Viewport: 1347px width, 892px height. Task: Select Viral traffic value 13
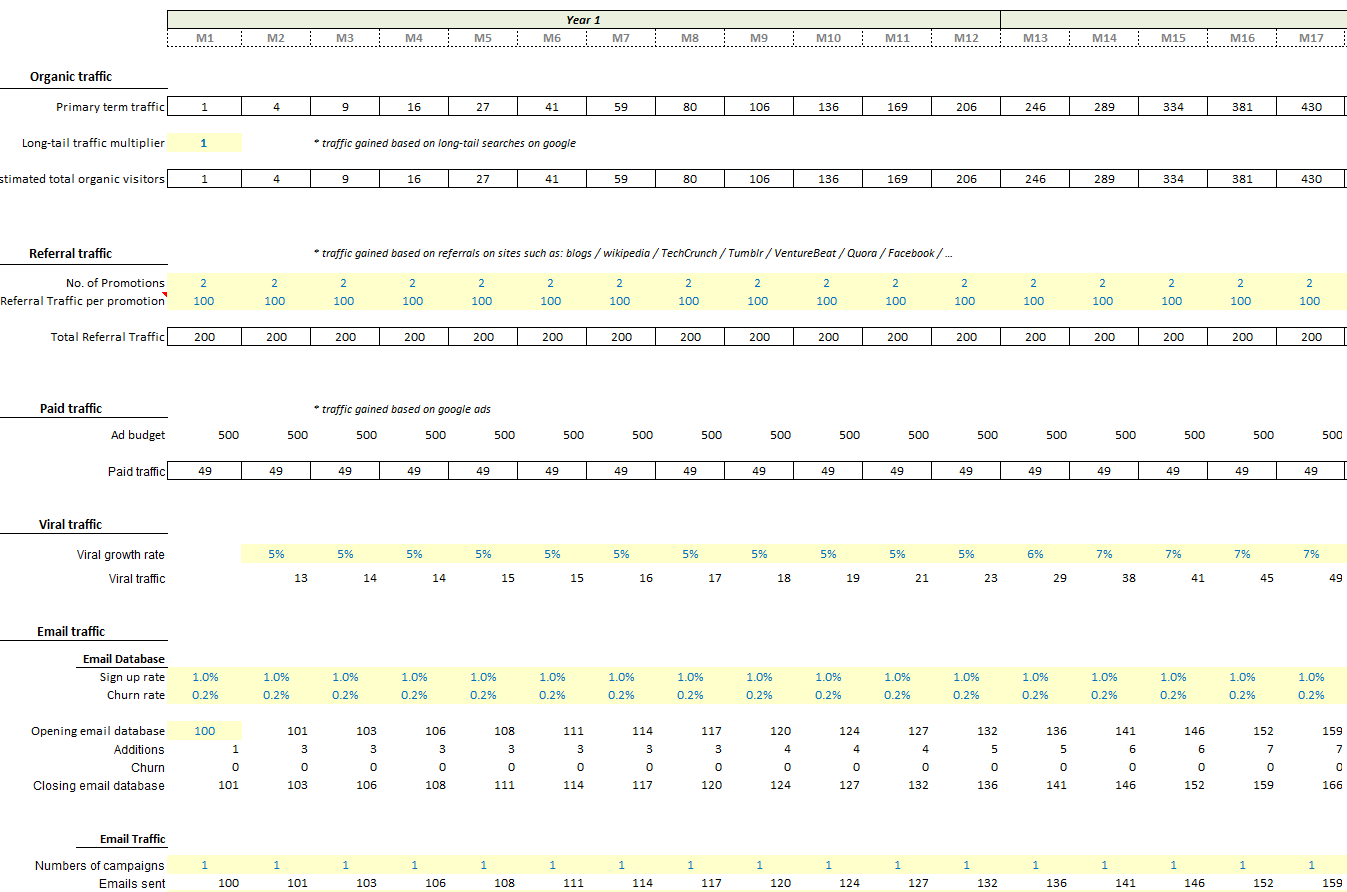301,579
